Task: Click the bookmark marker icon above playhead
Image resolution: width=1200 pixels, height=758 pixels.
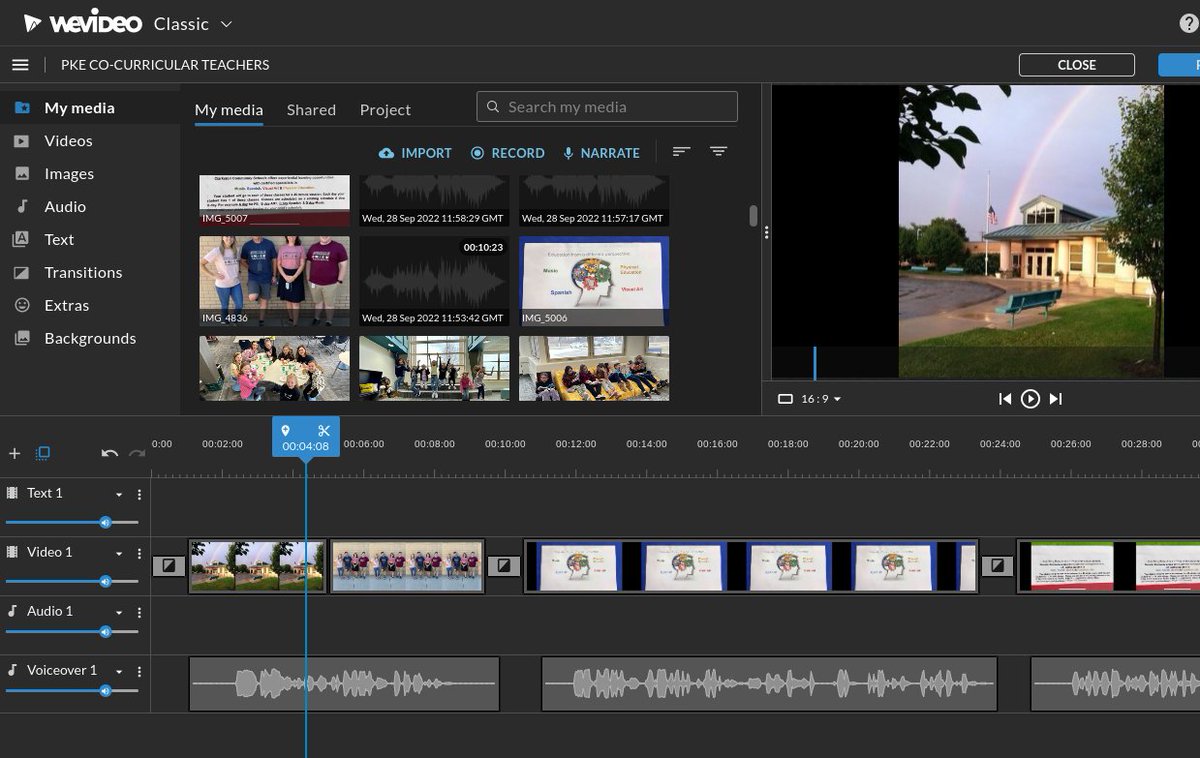Action: (287, 430)
